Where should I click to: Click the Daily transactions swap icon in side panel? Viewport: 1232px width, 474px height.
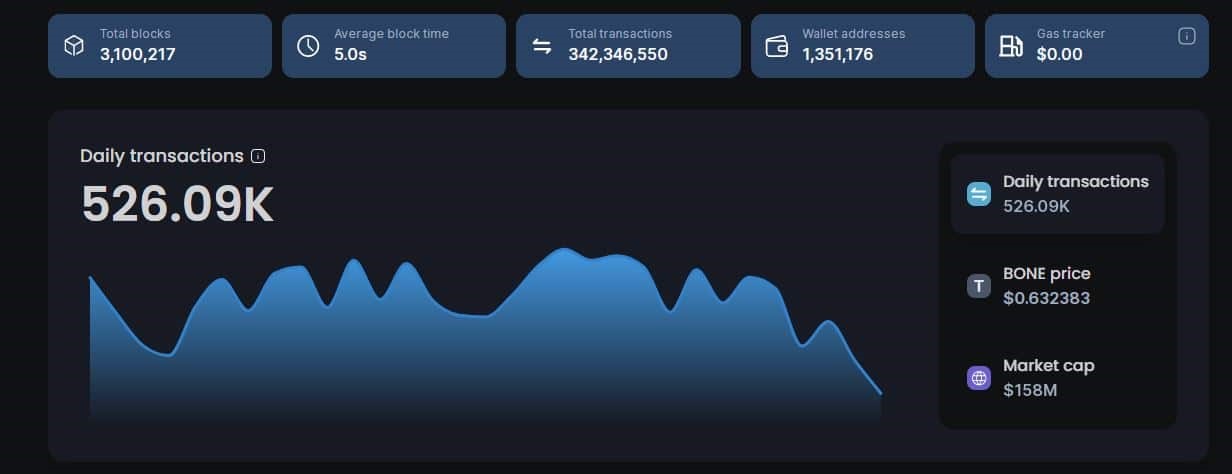(979, 194)
